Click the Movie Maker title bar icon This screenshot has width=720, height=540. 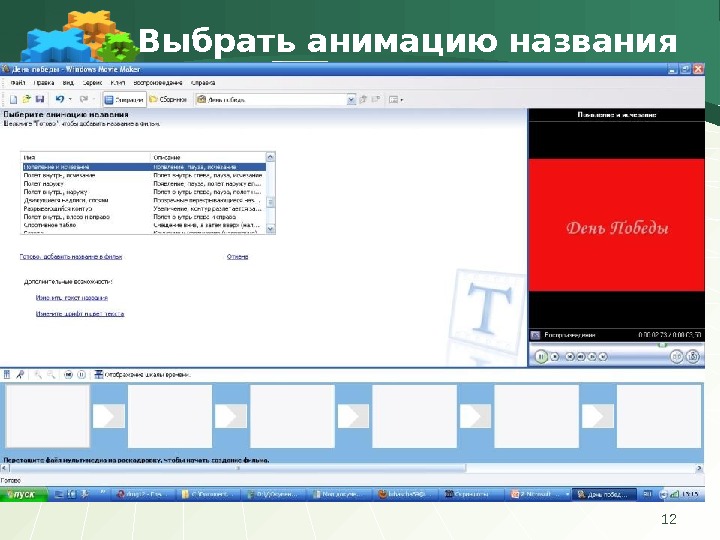coord(6,69)
